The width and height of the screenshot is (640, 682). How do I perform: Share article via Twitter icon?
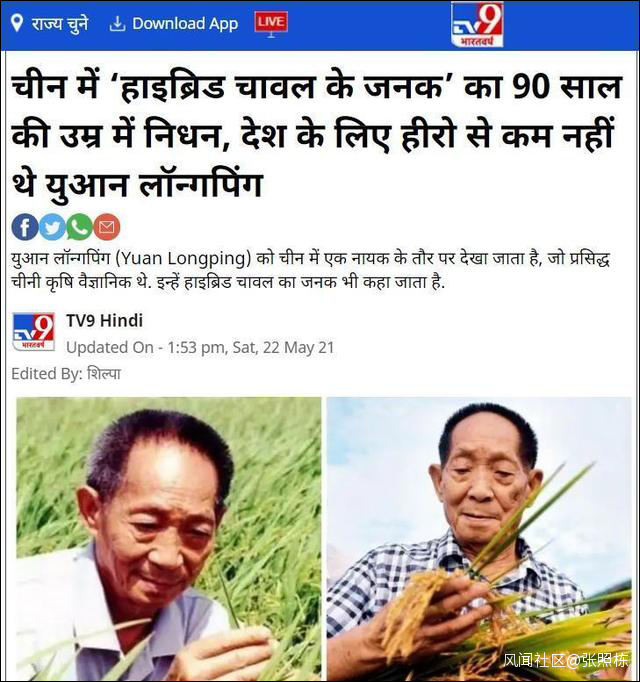(x=52, y=227)
